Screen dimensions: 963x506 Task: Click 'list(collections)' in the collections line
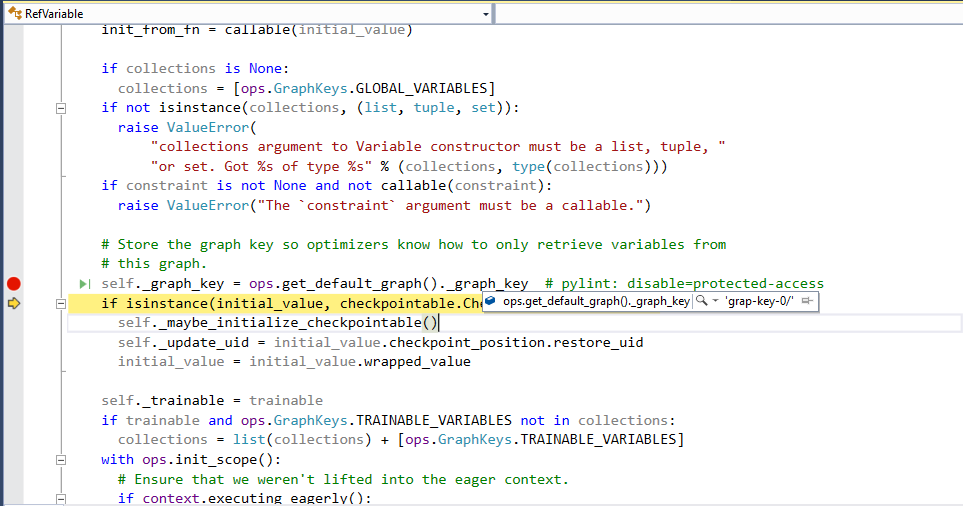[302, 440]
